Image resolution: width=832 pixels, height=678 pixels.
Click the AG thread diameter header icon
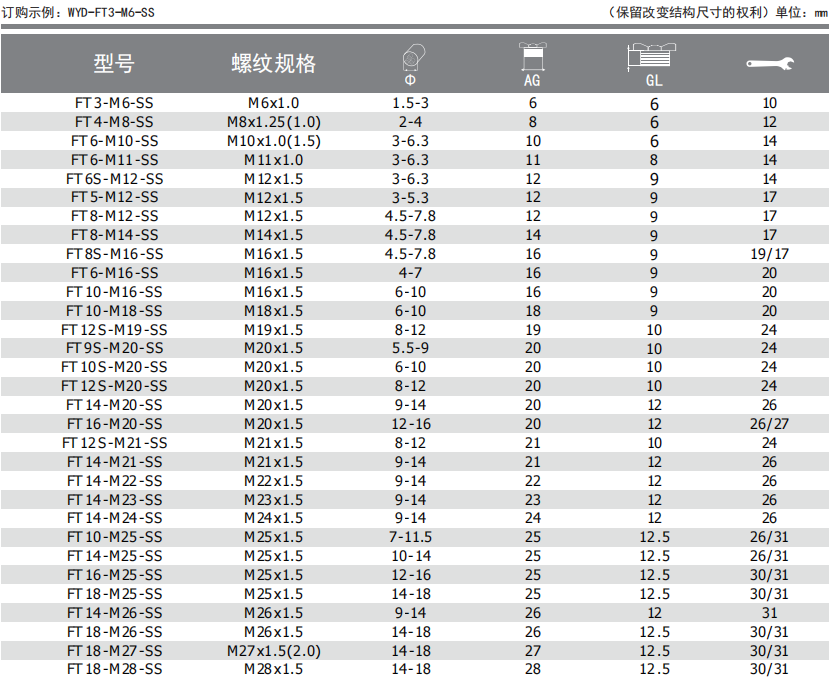click(532, 55)
